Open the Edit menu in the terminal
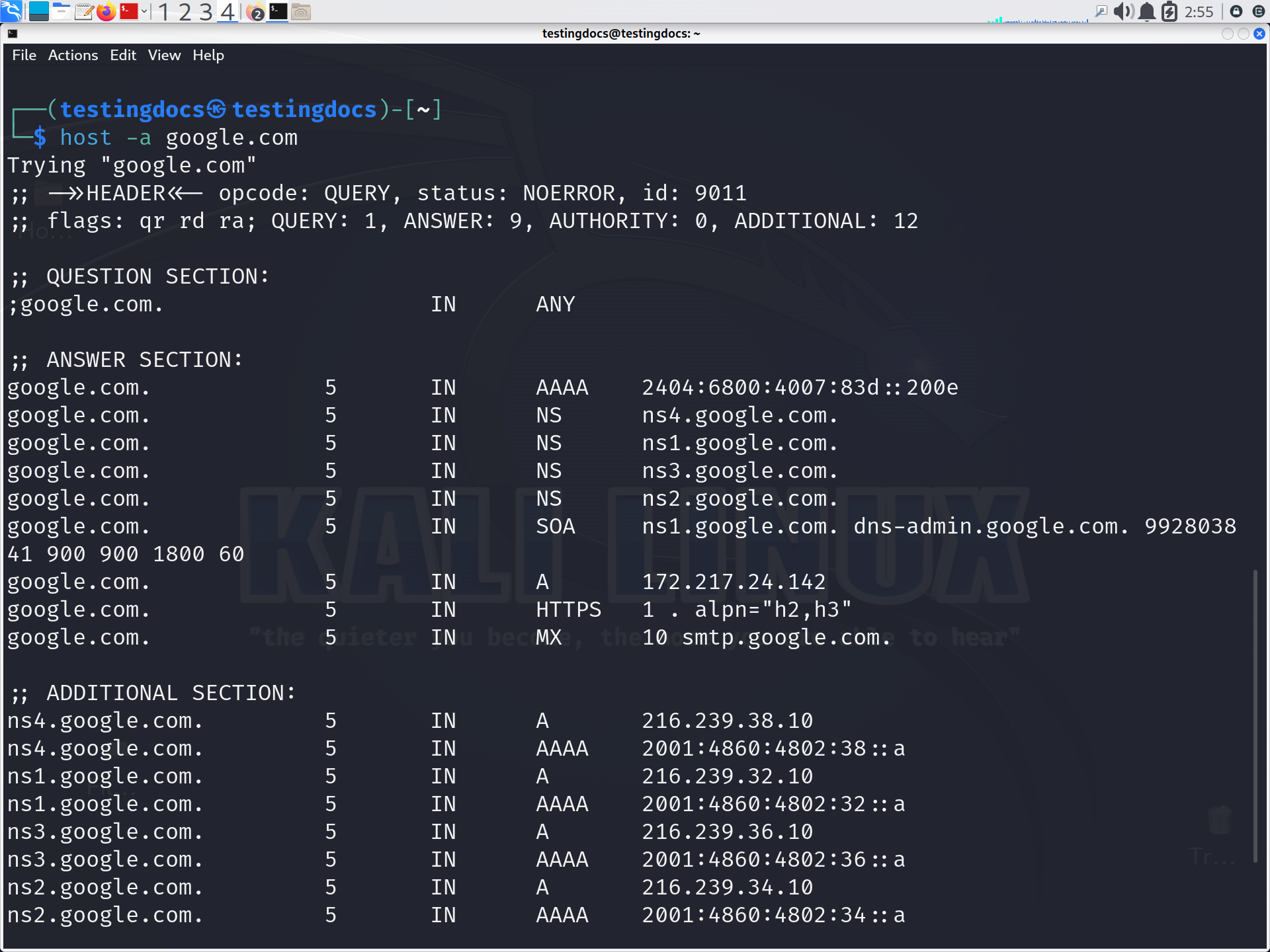This screenshot has height=952, width=1270. coord(123,55)
